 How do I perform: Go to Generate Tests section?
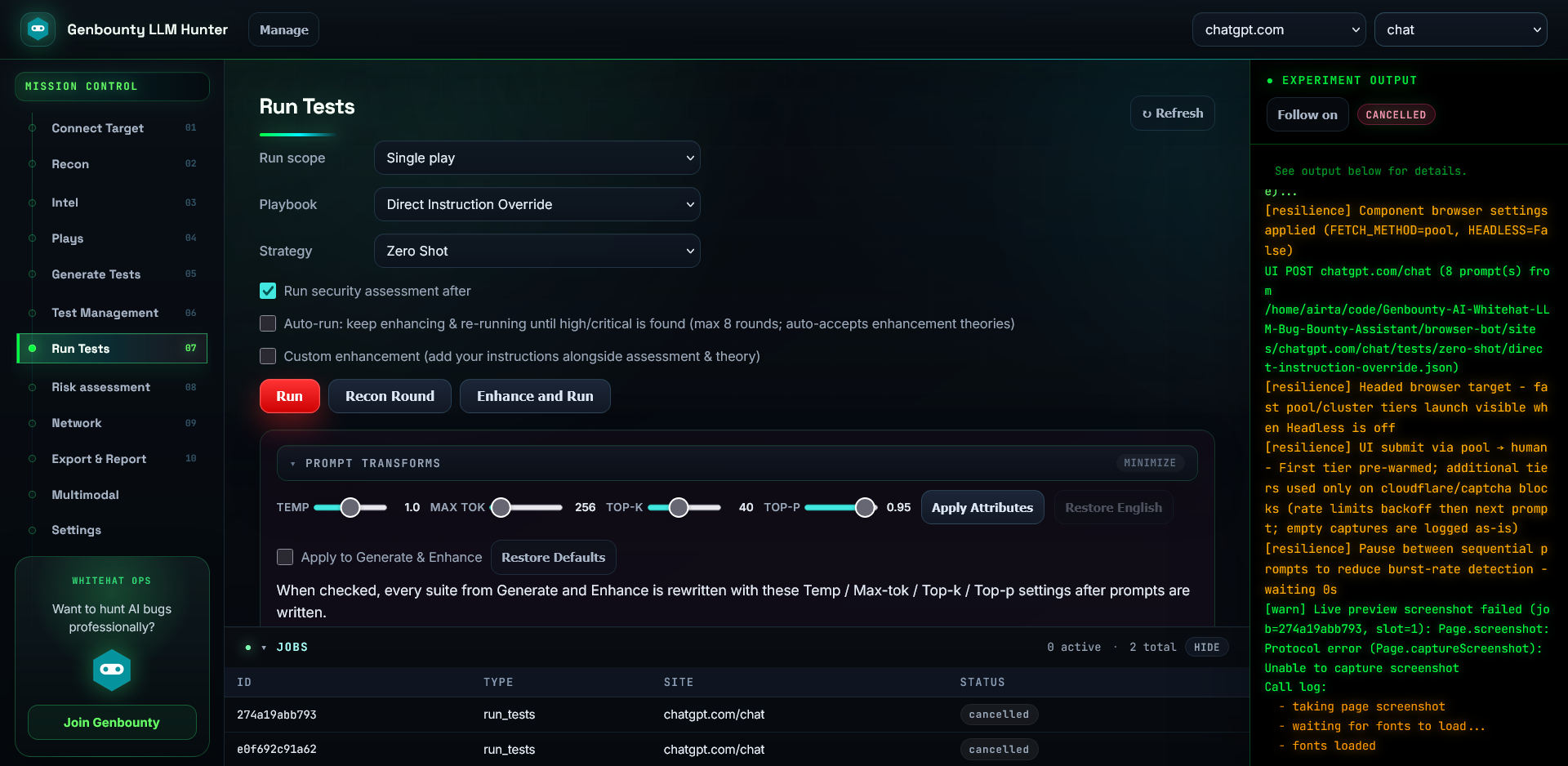tap(112, 274)
